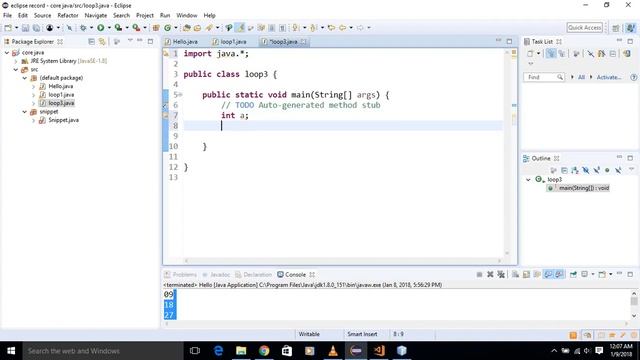Click the New Java Package icon
The height and width of the screenshot is (360, 640).
pyautogui.click(x=156, y=28)
